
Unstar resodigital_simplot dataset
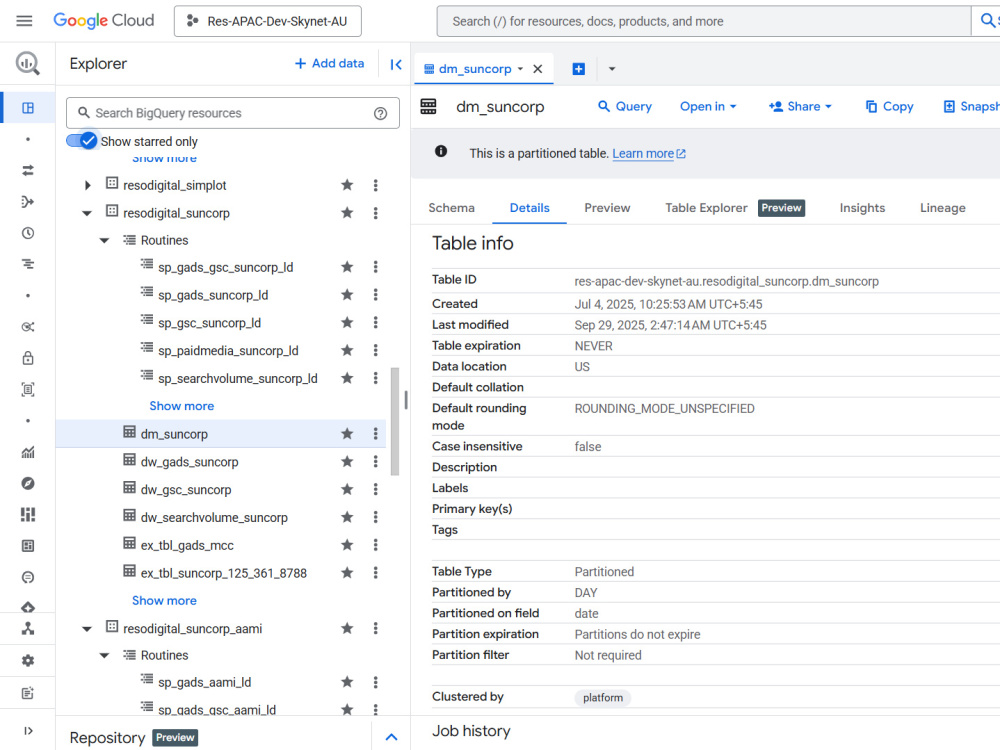pyautogui.click(x=347, y=185)
